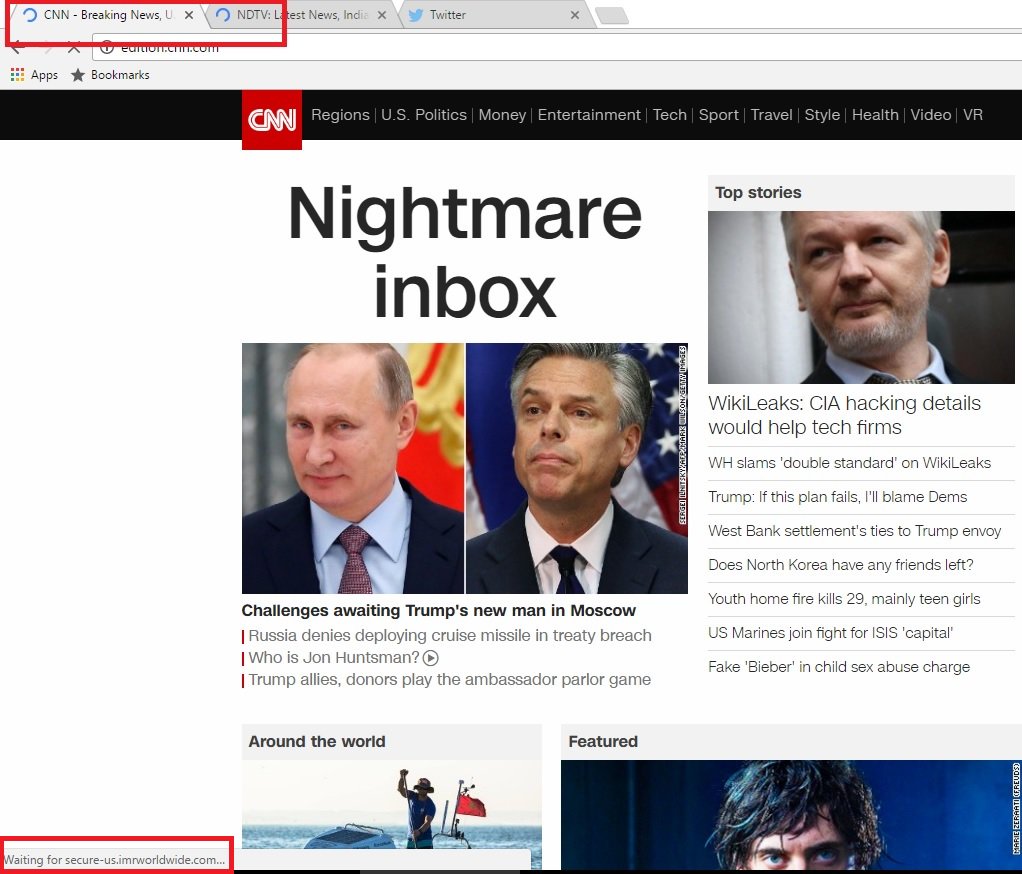The height and width of the screenshot is (874, 1022).
Task: Click the 'Featured' heading
Action: coord(603,742)
